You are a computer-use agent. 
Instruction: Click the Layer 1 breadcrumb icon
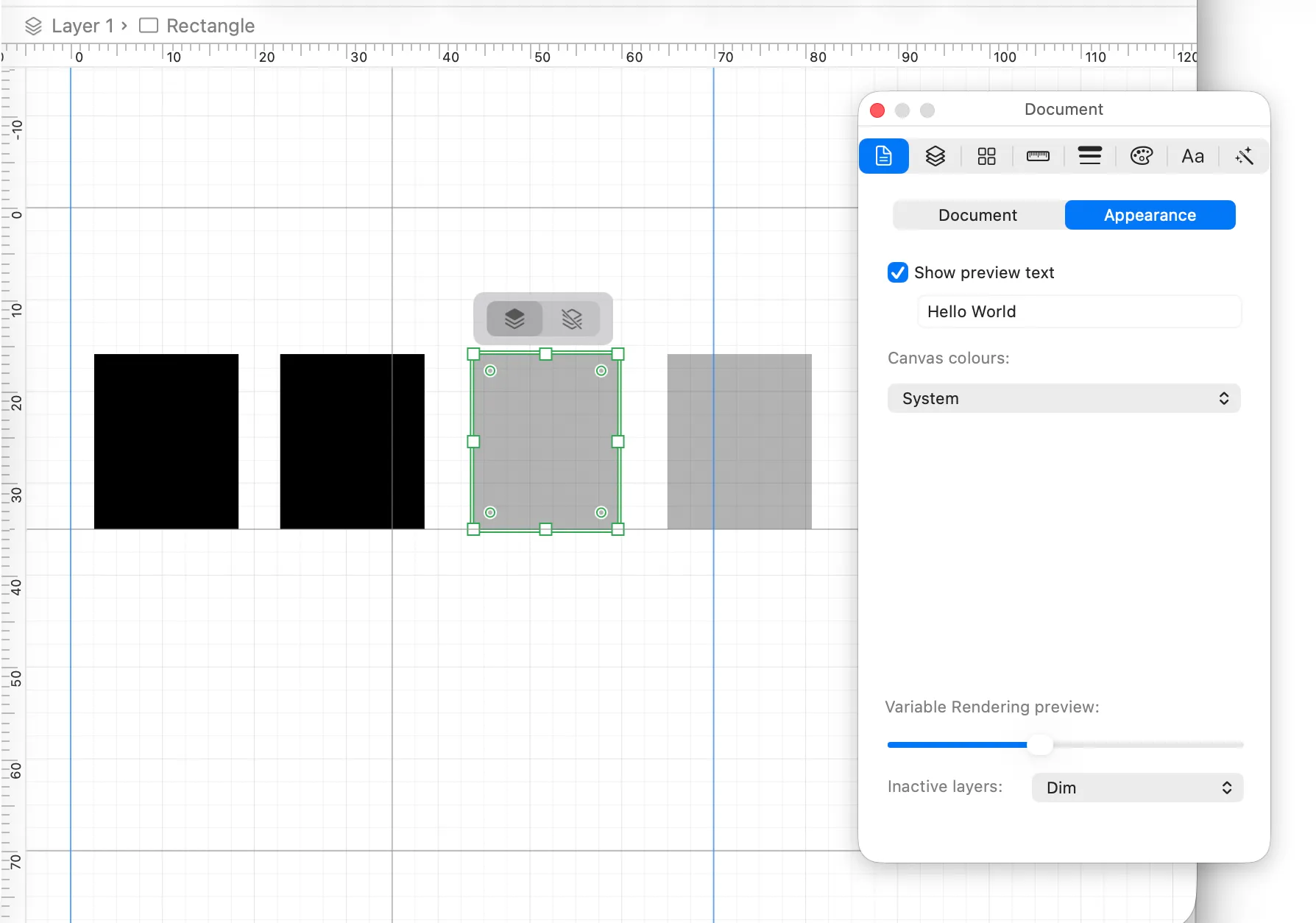[x=34, y=26]
